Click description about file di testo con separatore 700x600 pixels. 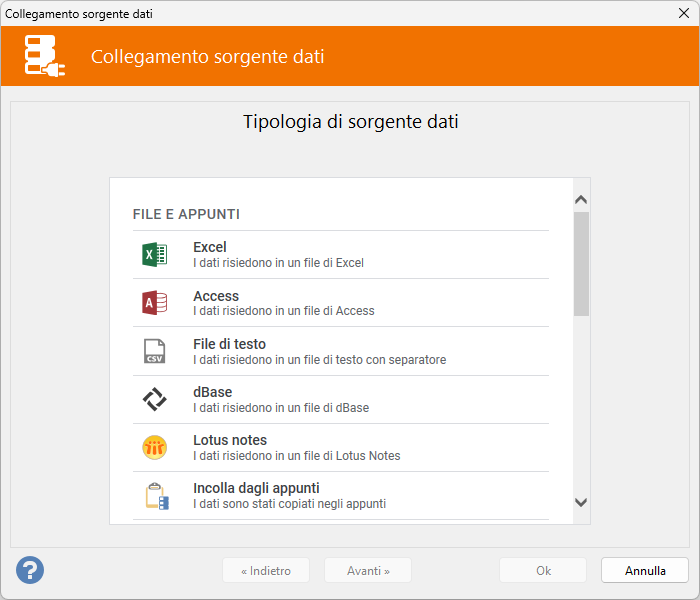click(320, 360)
